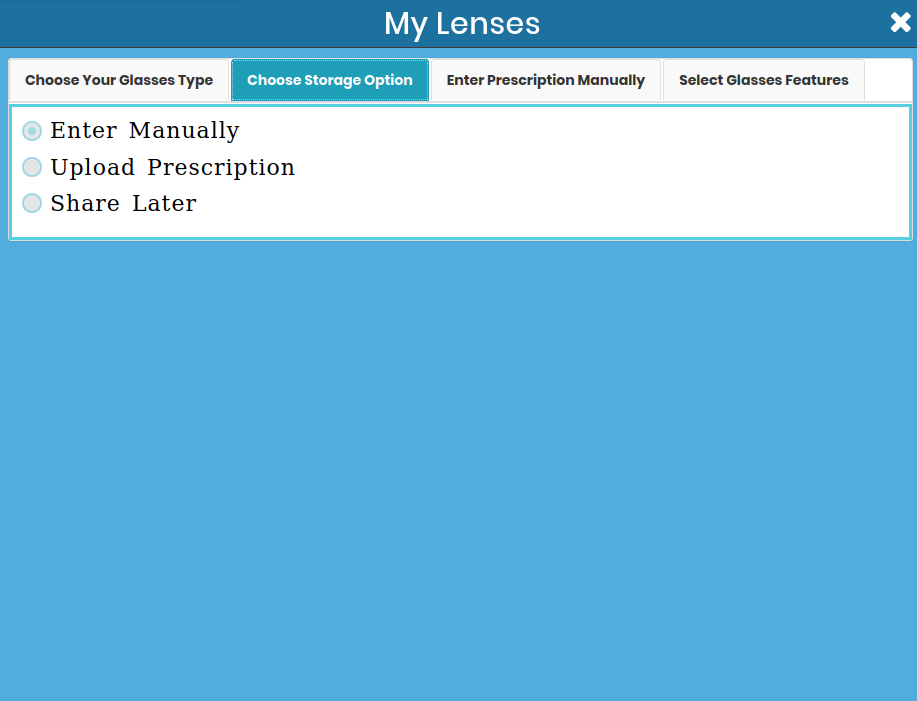The height and width of the screenshot is (701, 917).
Task: Click blank white space right of Enter Manually
Action: pyautogui.click(x=570, y=131)
